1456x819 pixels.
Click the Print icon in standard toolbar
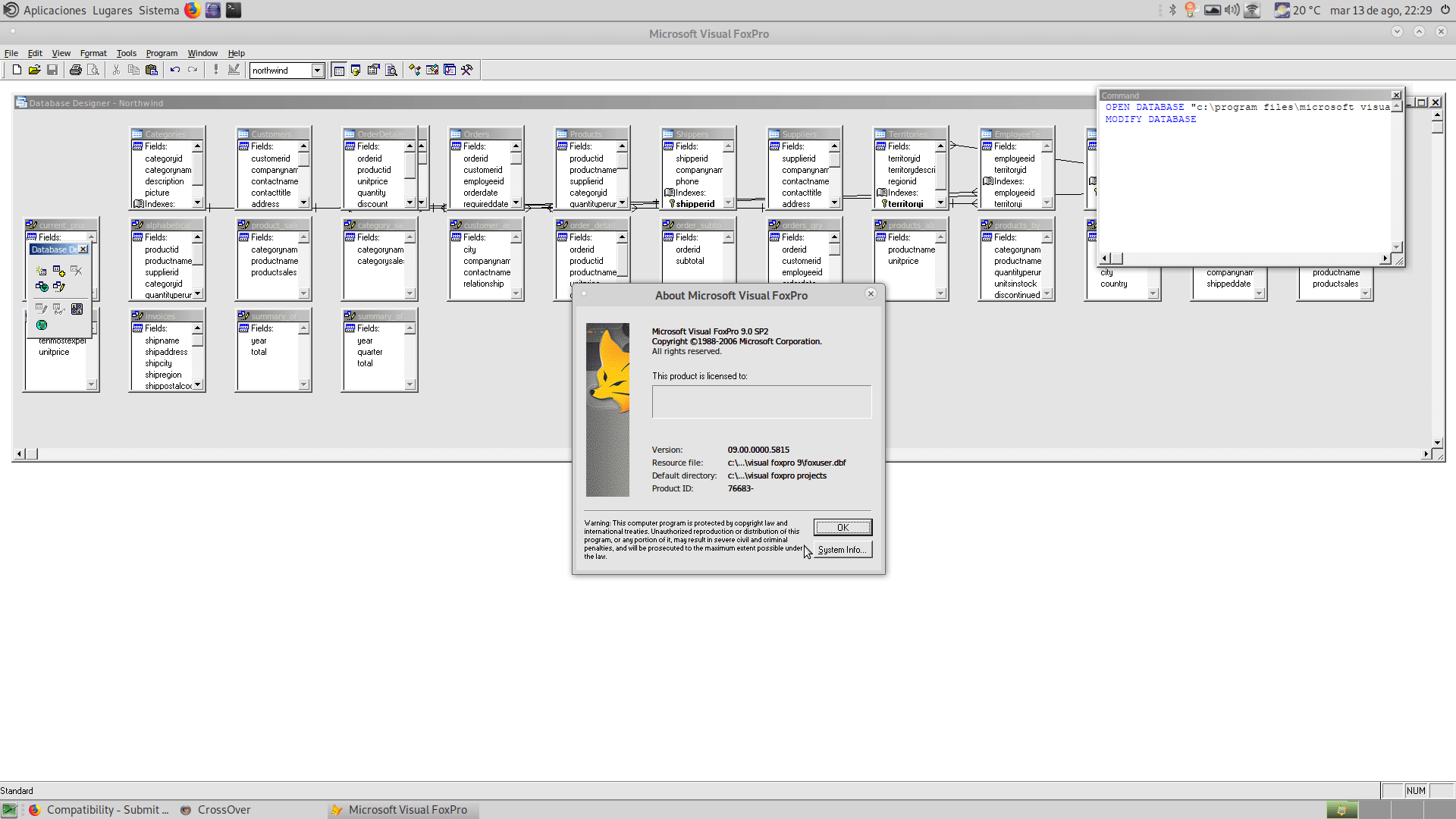(76, 70)
